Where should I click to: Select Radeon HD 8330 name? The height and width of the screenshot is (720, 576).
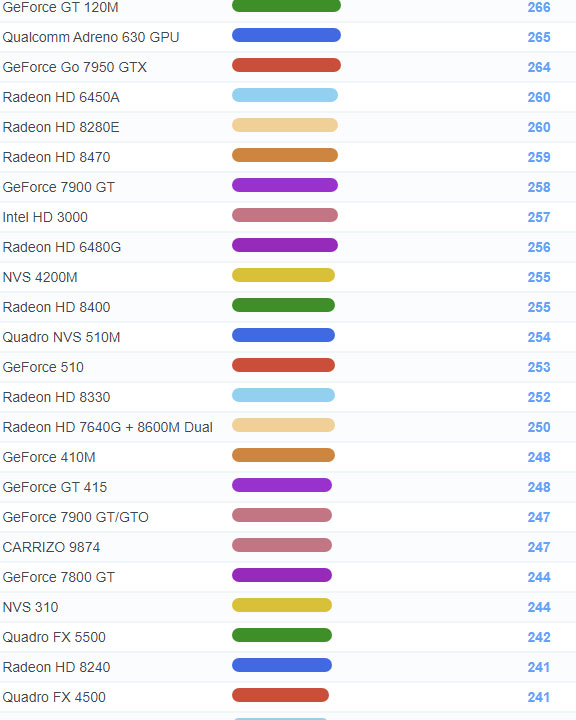[56, 397]
